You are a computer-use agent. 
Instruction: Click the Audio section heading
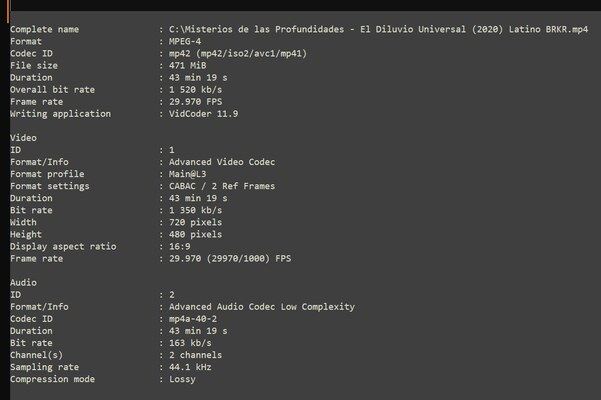click(24, 282)
